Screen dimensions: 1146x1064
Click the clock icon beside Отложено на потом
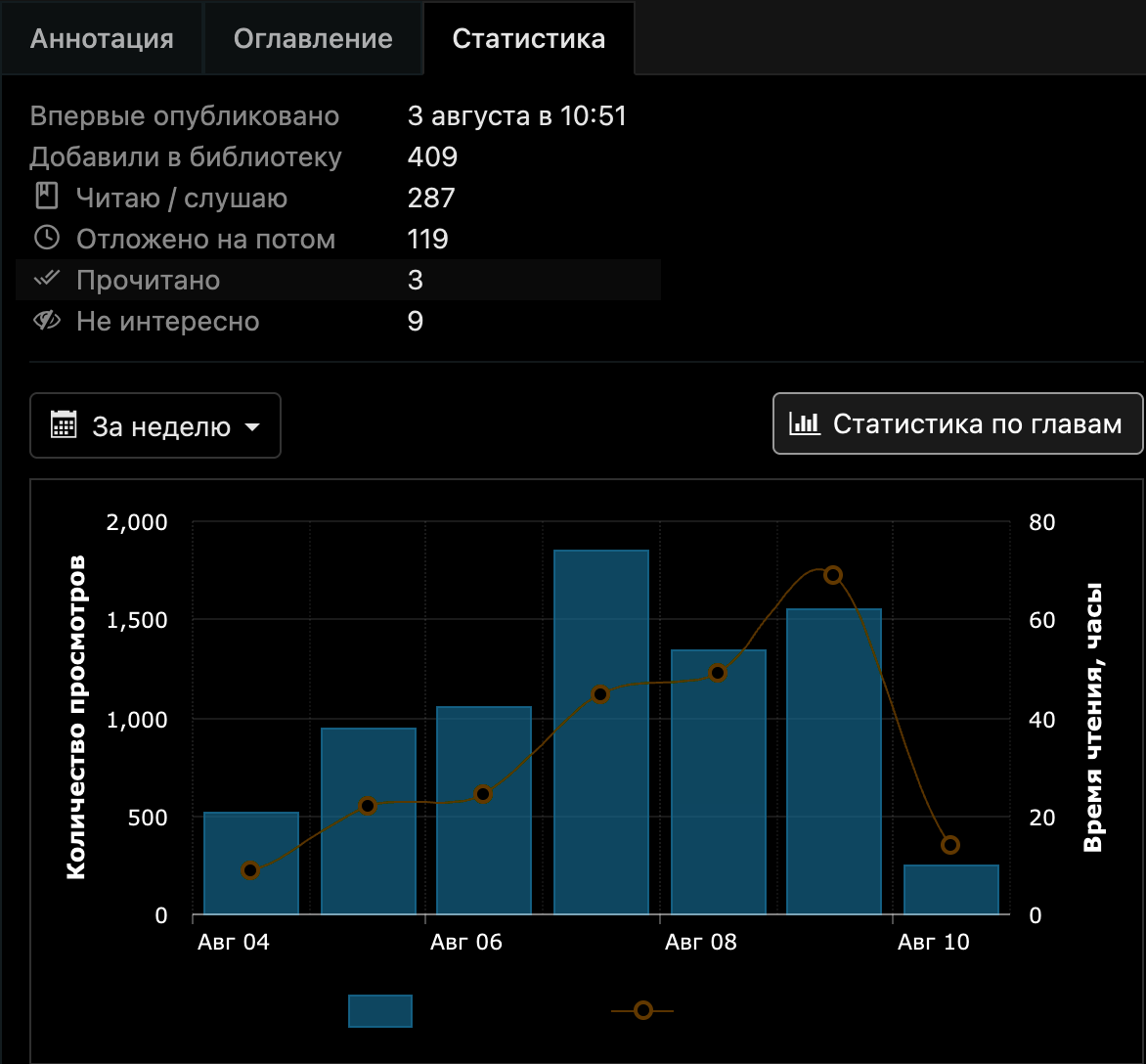click(47, 238)
